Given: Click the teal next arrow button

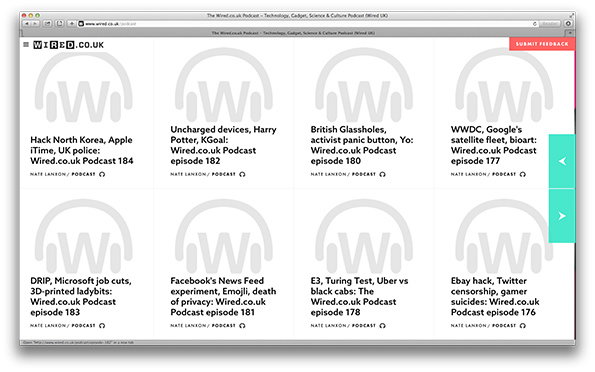Looking at the screenshot, I should click(562, 216).
